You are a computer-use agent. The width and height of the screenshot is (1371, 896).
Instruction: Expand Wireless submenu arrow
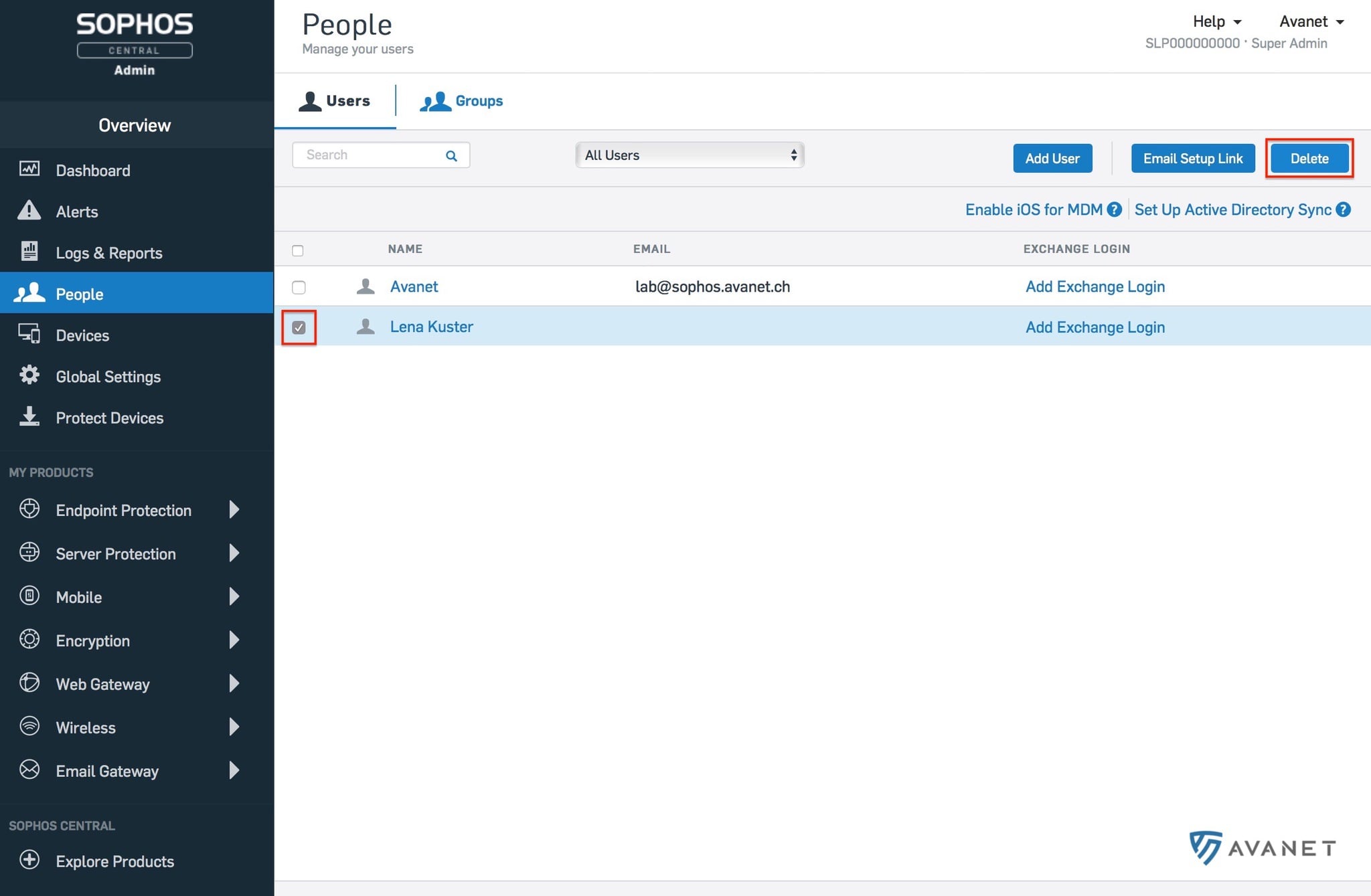click(x=234, y=727)
